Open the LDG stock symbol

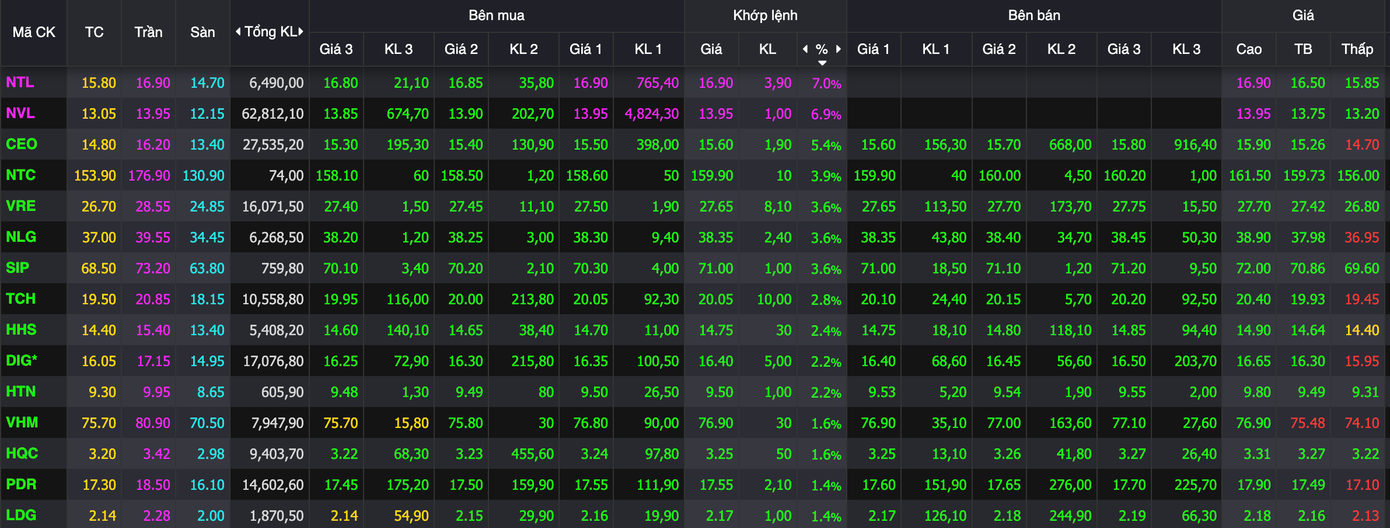click(x=21, y=516)
